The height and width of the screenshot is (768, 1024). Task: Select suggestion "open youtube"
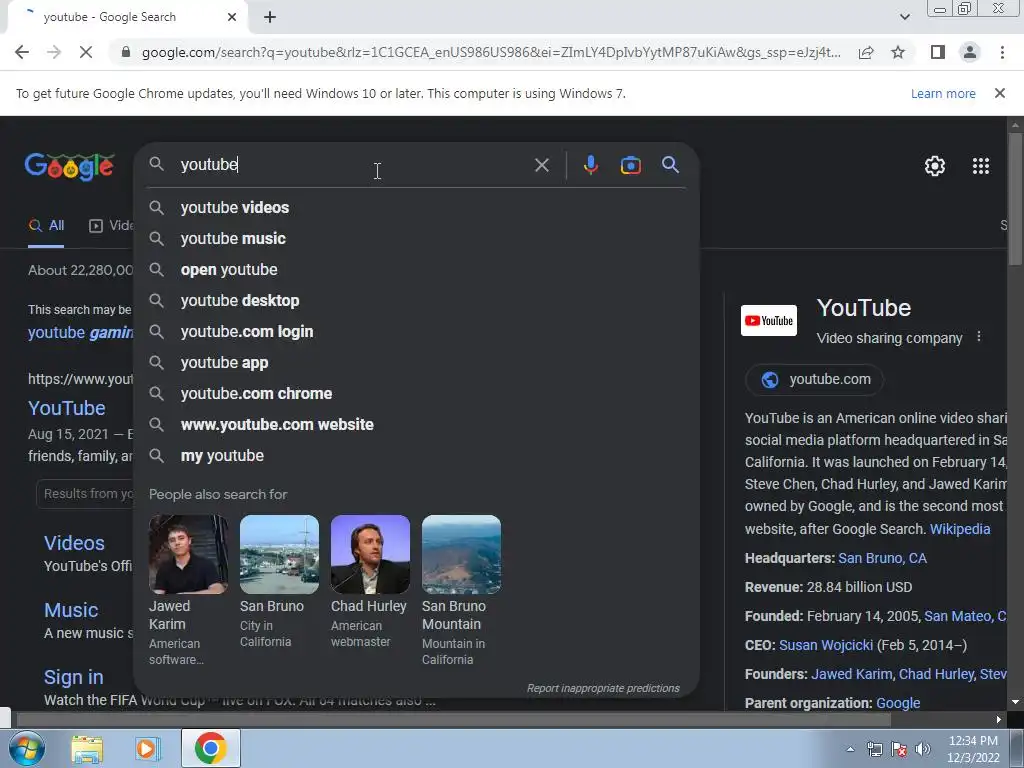[x=417, y=270]
